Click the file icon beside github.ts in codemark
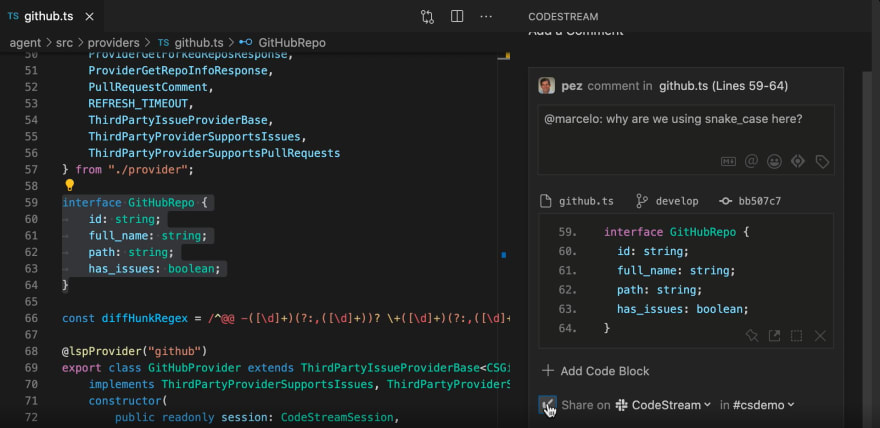Image resolution: width=880 pixels, height=428 pixels. coord(545,201)
